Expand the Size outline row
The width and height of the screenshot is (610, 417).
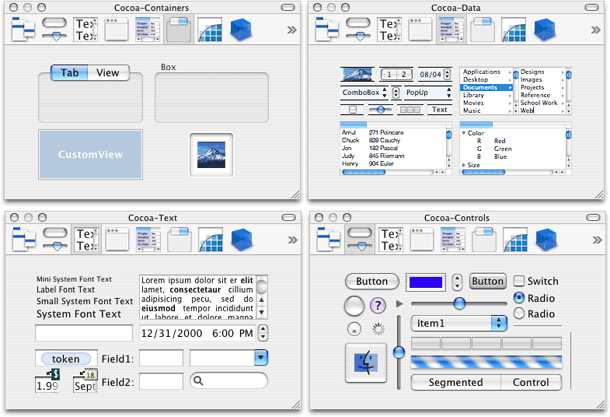464,165
